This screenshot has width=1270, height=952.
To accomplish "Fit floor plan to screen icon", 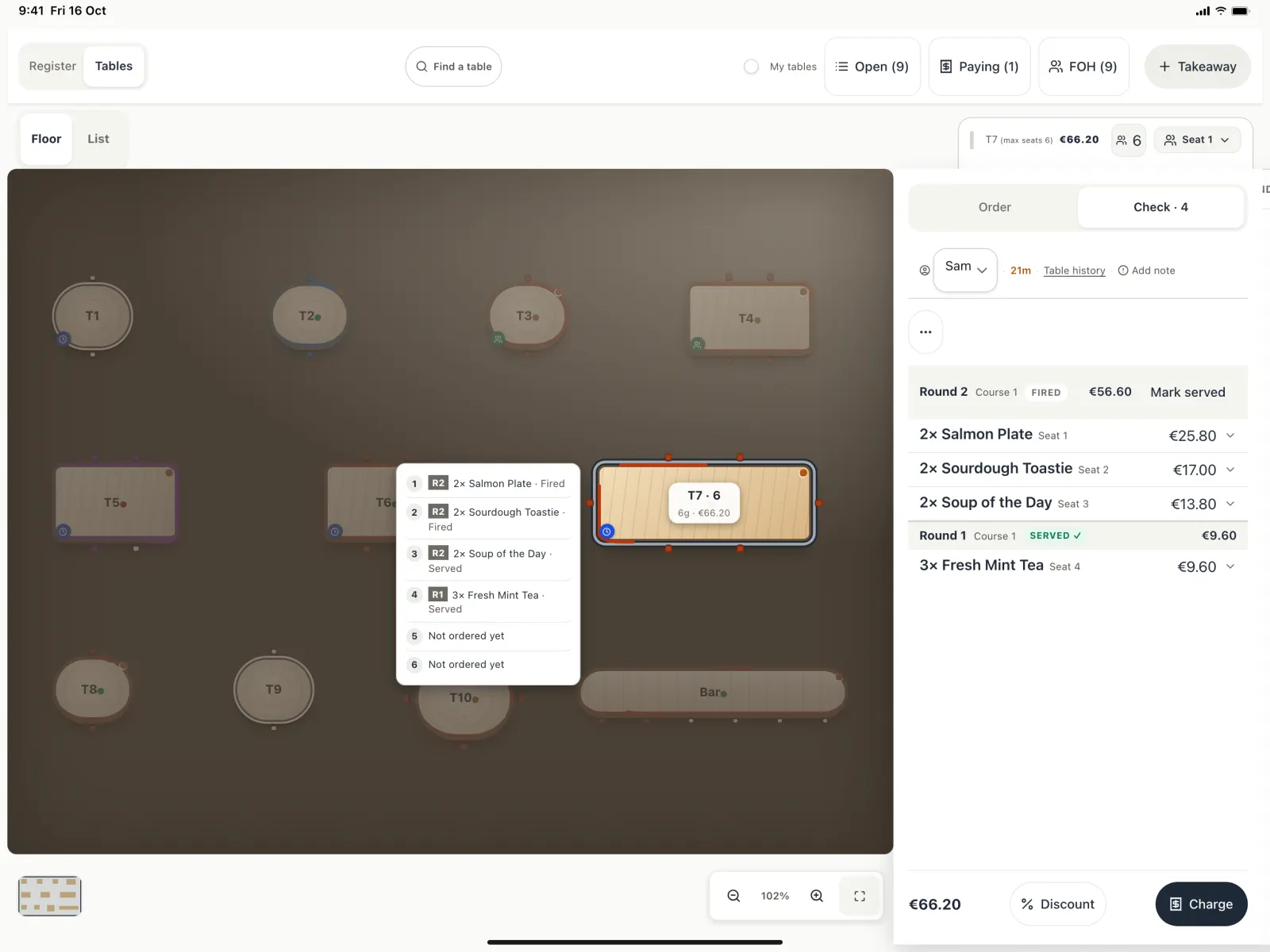I will coord(860,896).
